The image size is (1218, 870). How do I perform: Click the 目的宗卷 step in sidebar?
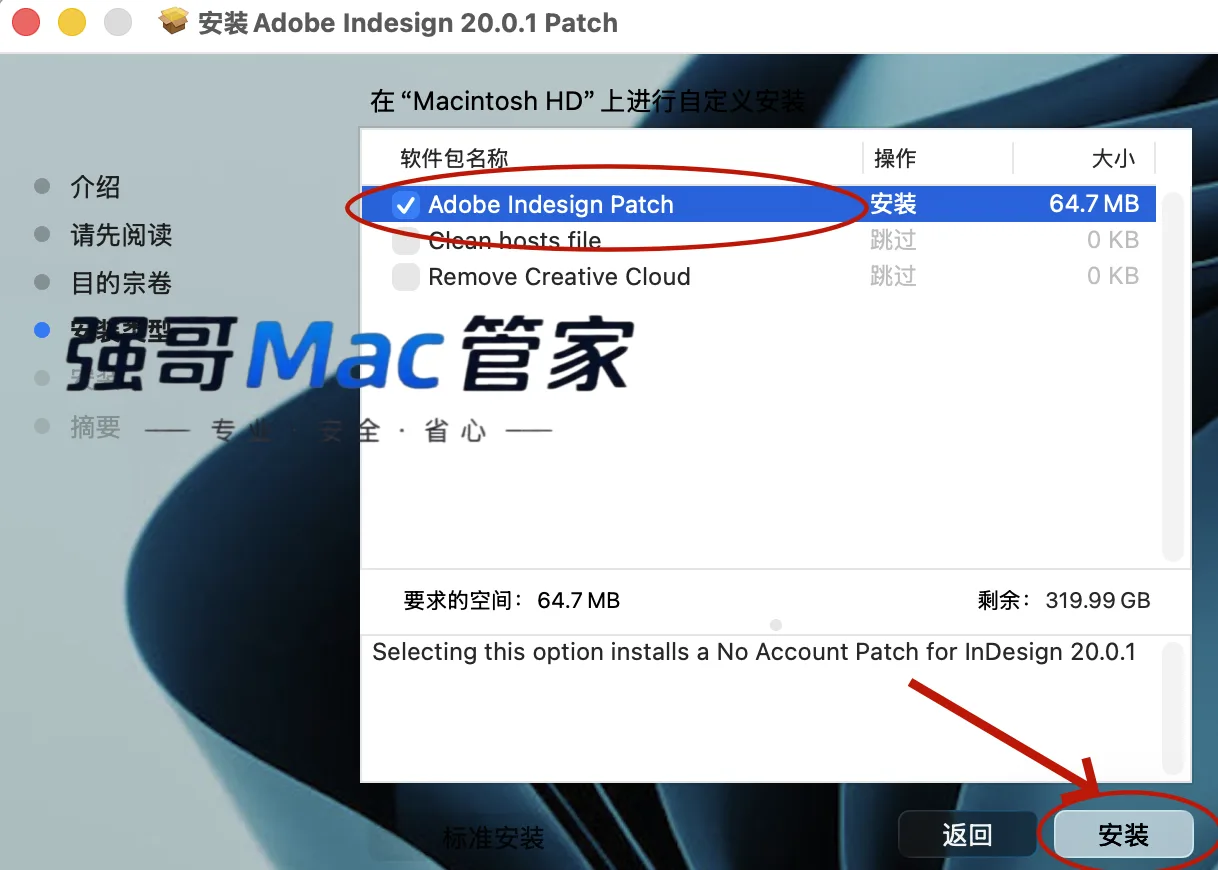[x=121, y=283]
